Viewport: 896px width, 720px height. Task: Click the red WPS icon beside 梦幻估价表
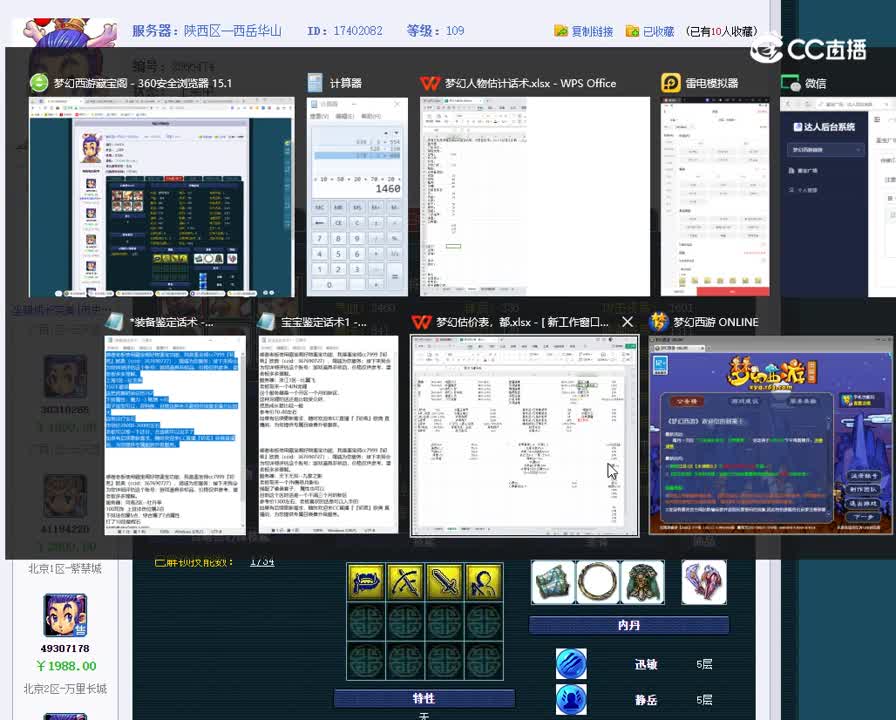pyautogui.click(x=421, y=322)
